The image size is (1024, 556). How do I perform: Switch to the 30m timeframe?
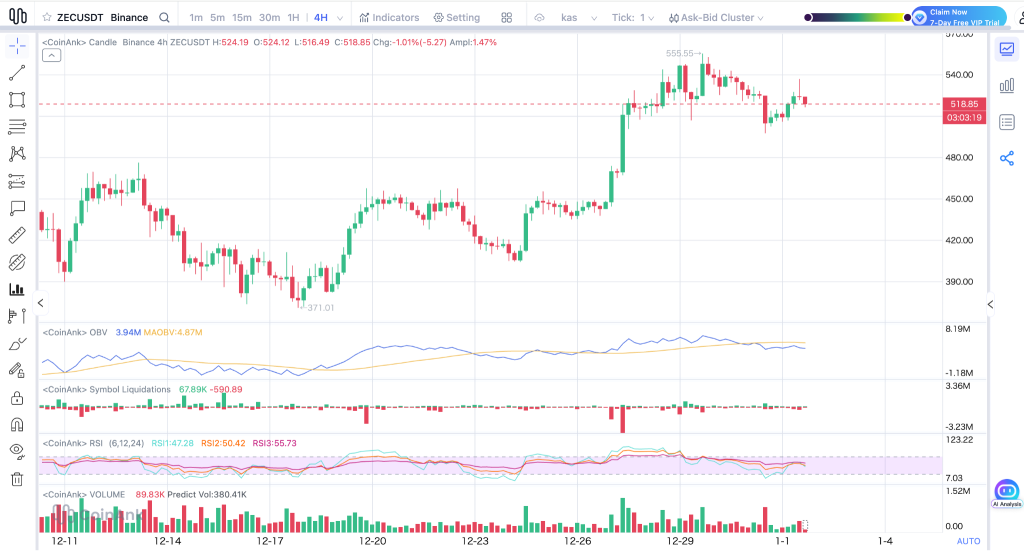(270, 18)
